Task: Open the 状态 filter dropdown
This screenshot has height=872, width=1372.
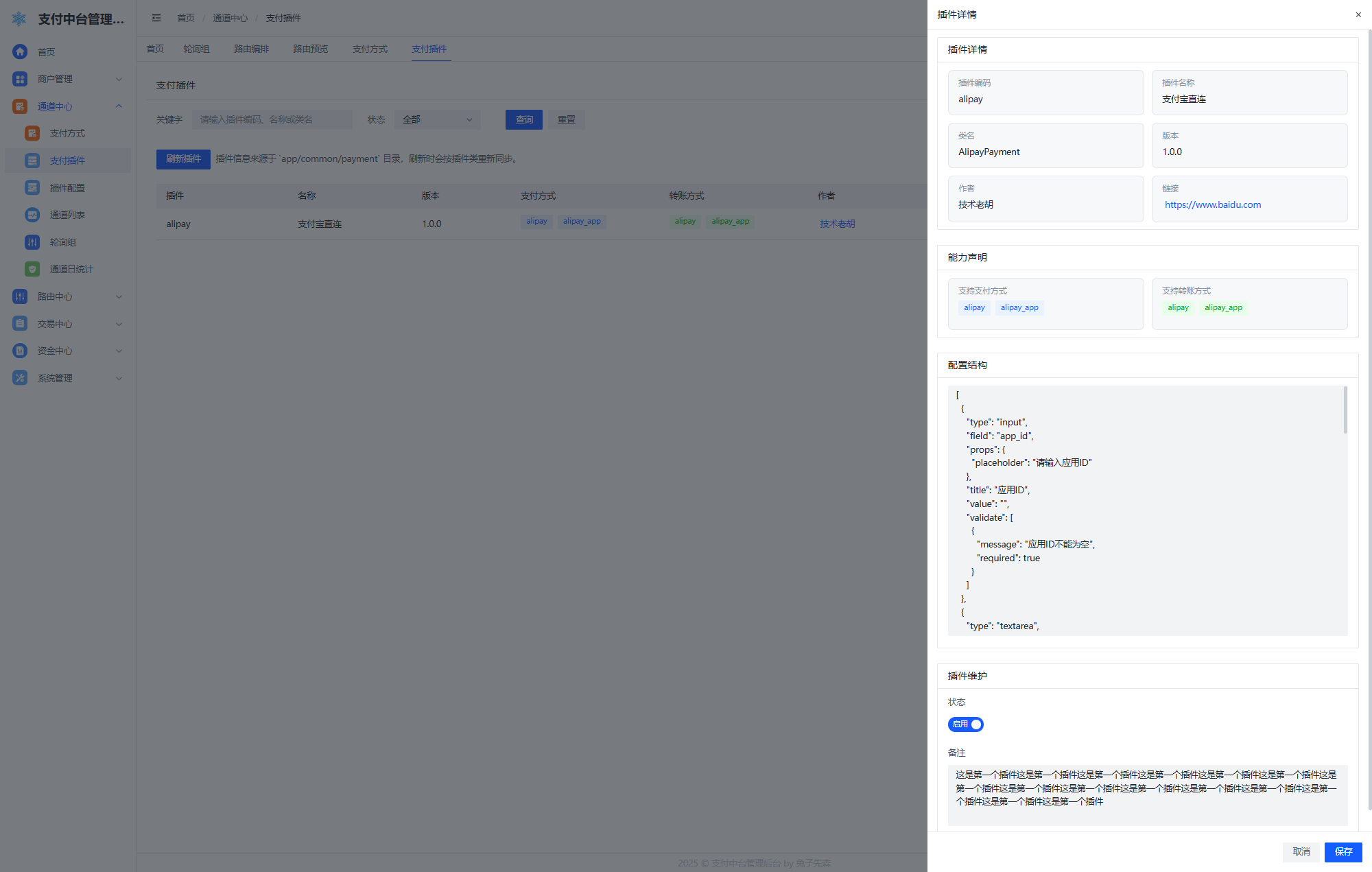Action: (x=437, y=119)
